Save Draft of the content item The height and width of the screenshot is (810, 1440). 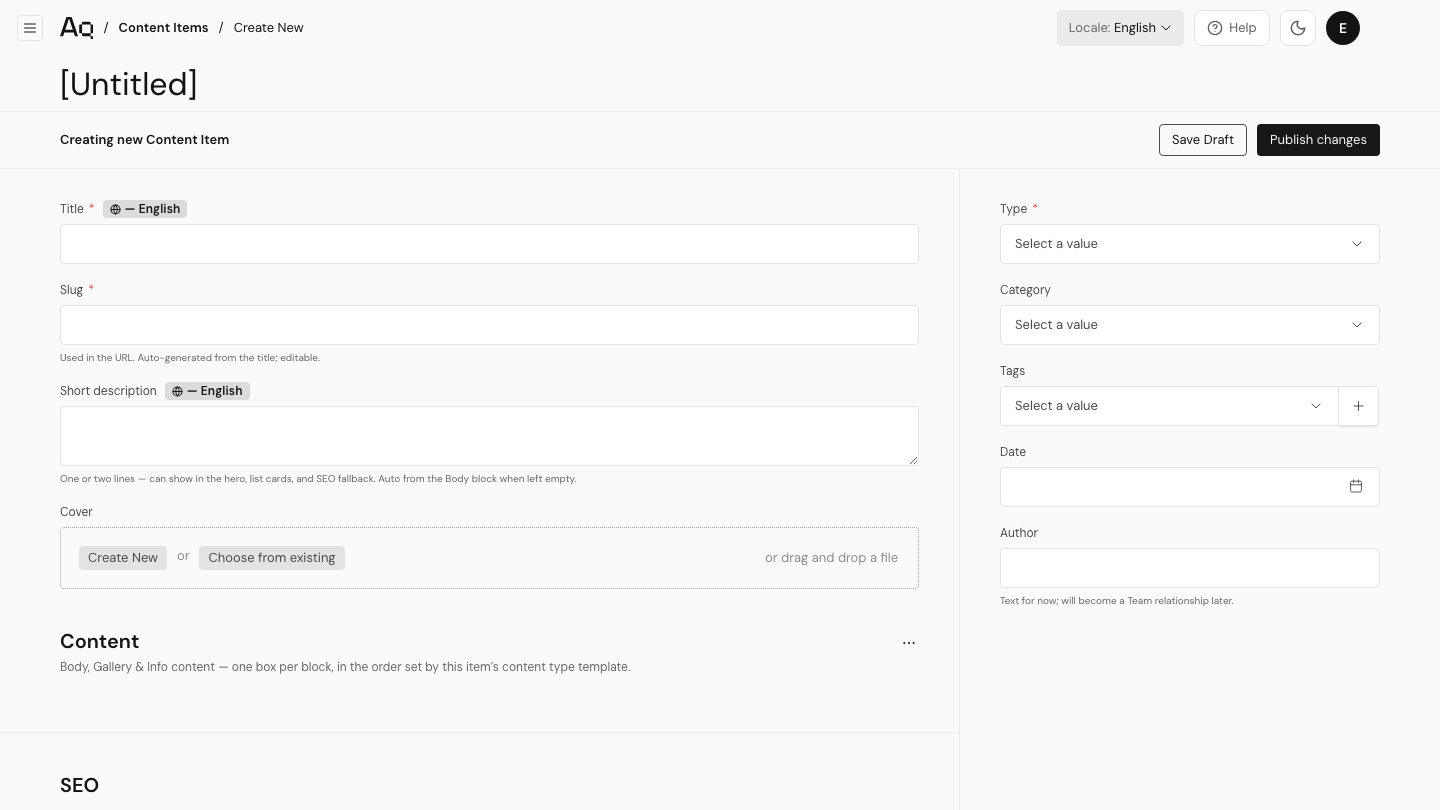coord(1203,140)
